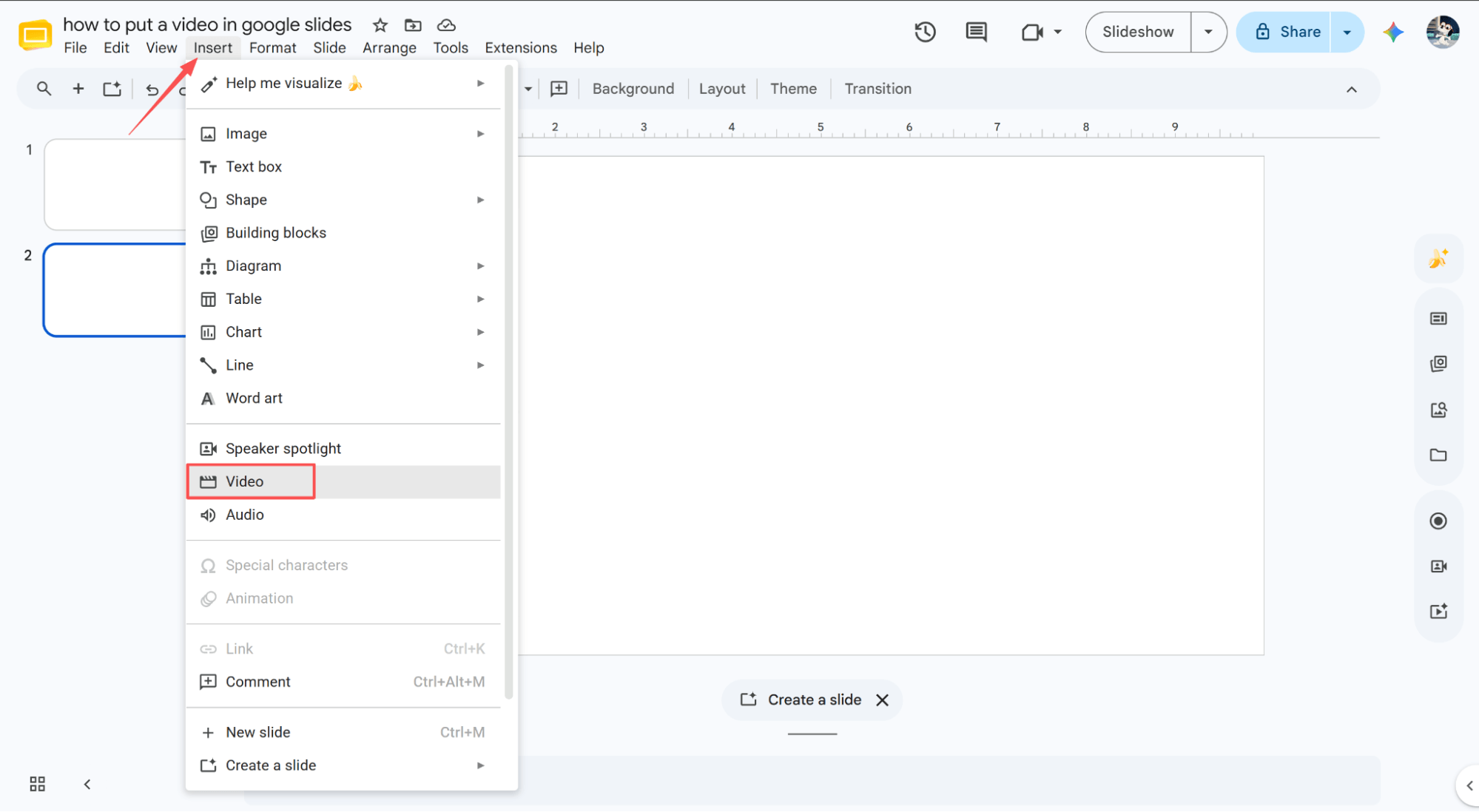Image resolution: width=1479 pixels, height=812 pixels.
Task: Open Help me visualize menu entry
Action: point(344,84)
